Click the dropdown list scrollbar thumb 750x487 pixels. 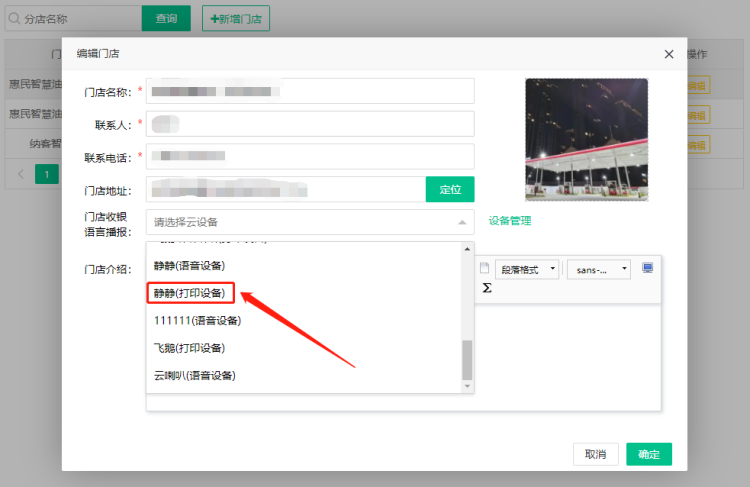click(467, 360)
